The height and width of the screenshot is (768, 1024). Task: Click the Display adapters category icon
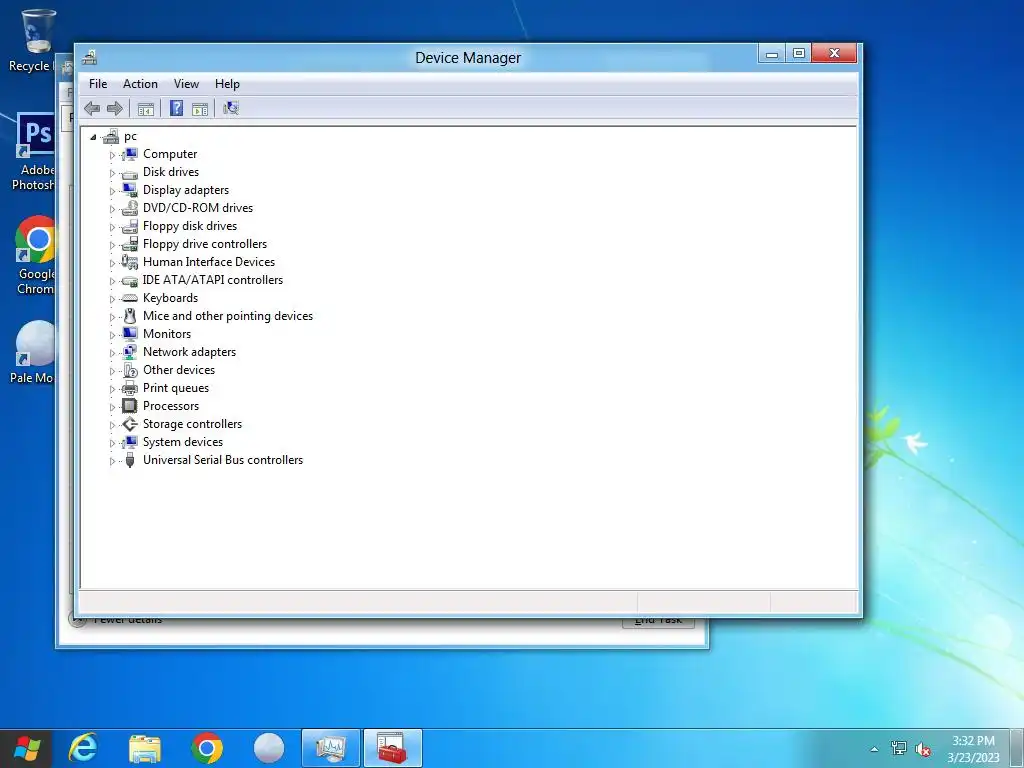tap(130, 190)
